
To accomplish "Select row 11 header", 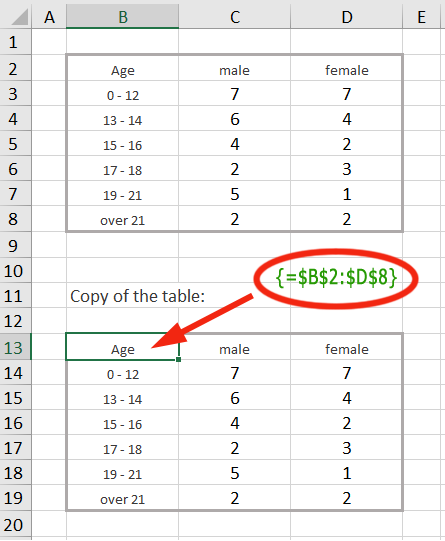I will point(16,295).
